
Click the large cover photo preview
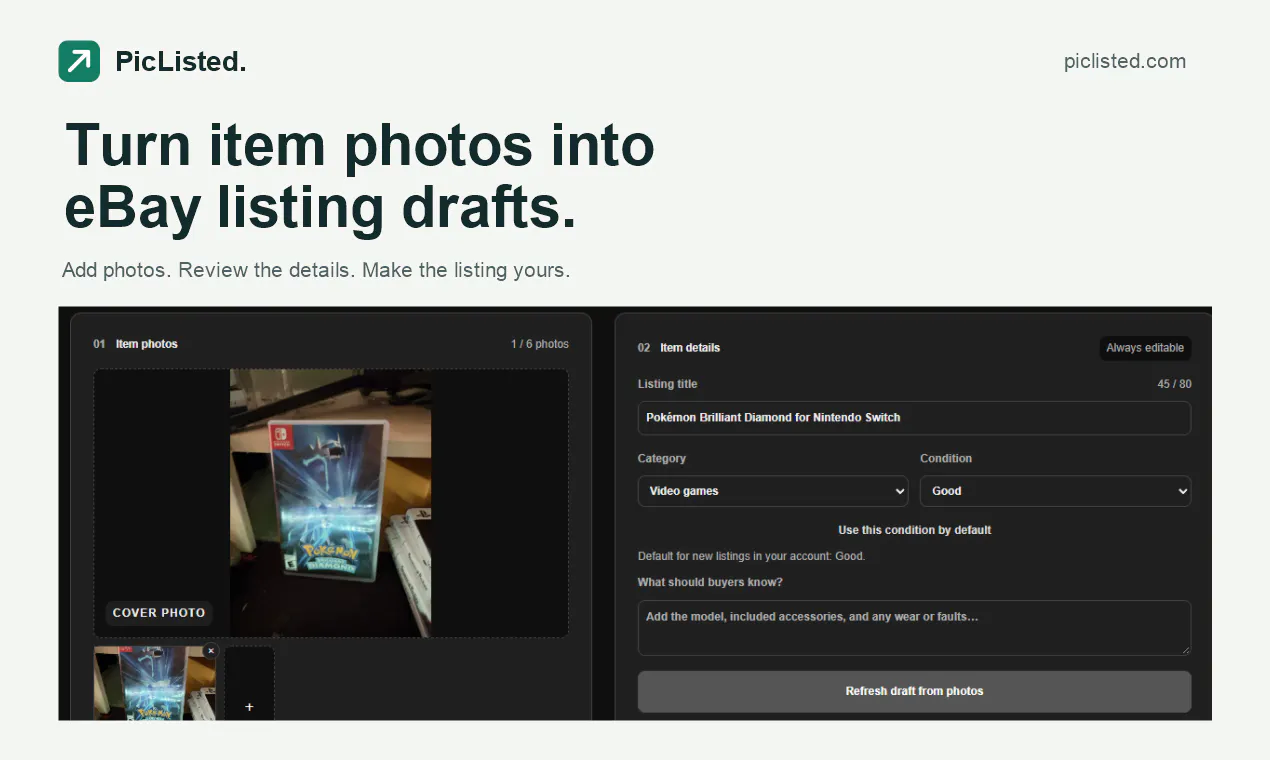pos(331,503)
